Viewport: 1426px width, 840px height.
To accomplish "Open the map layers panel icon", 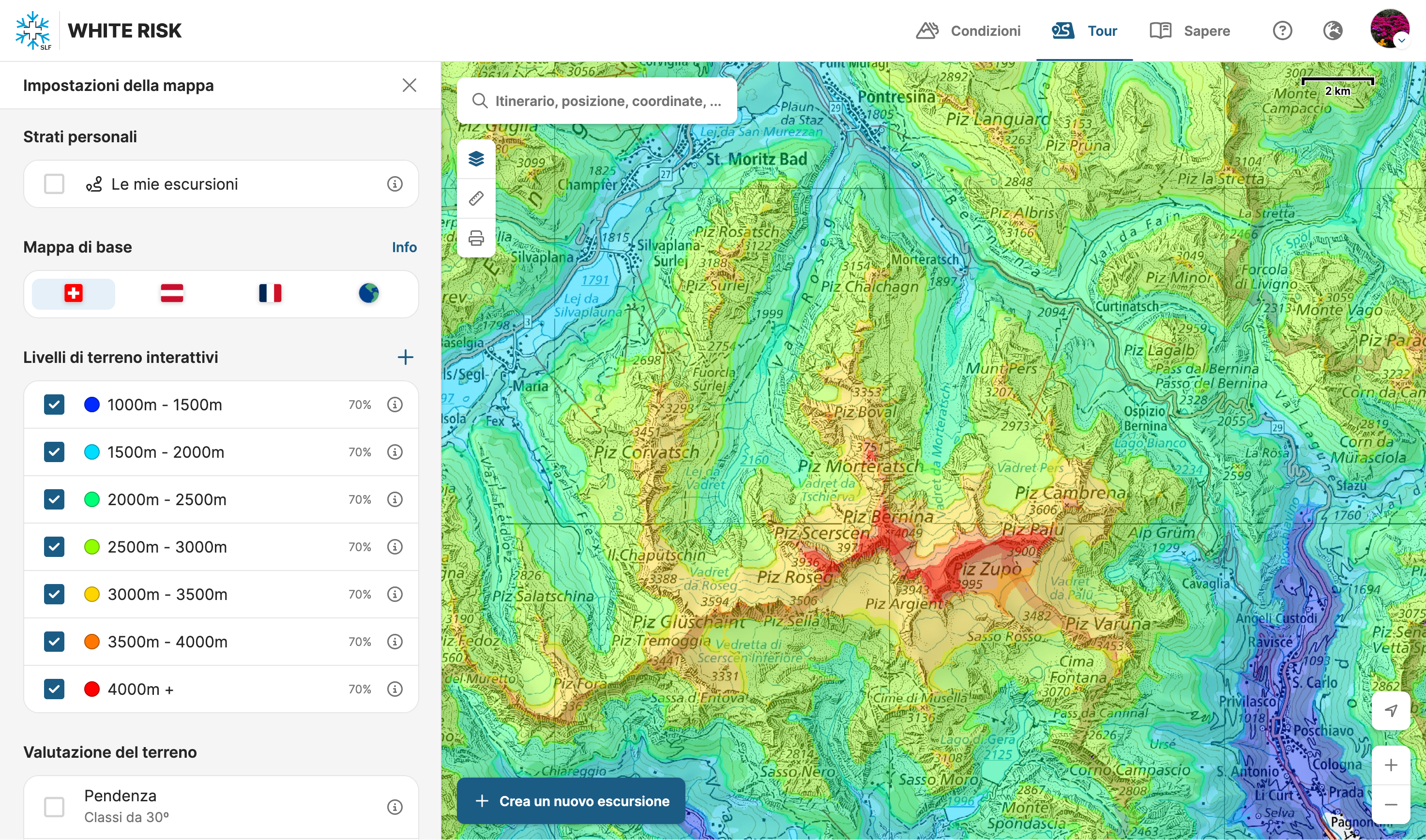I will pos(476,159).
